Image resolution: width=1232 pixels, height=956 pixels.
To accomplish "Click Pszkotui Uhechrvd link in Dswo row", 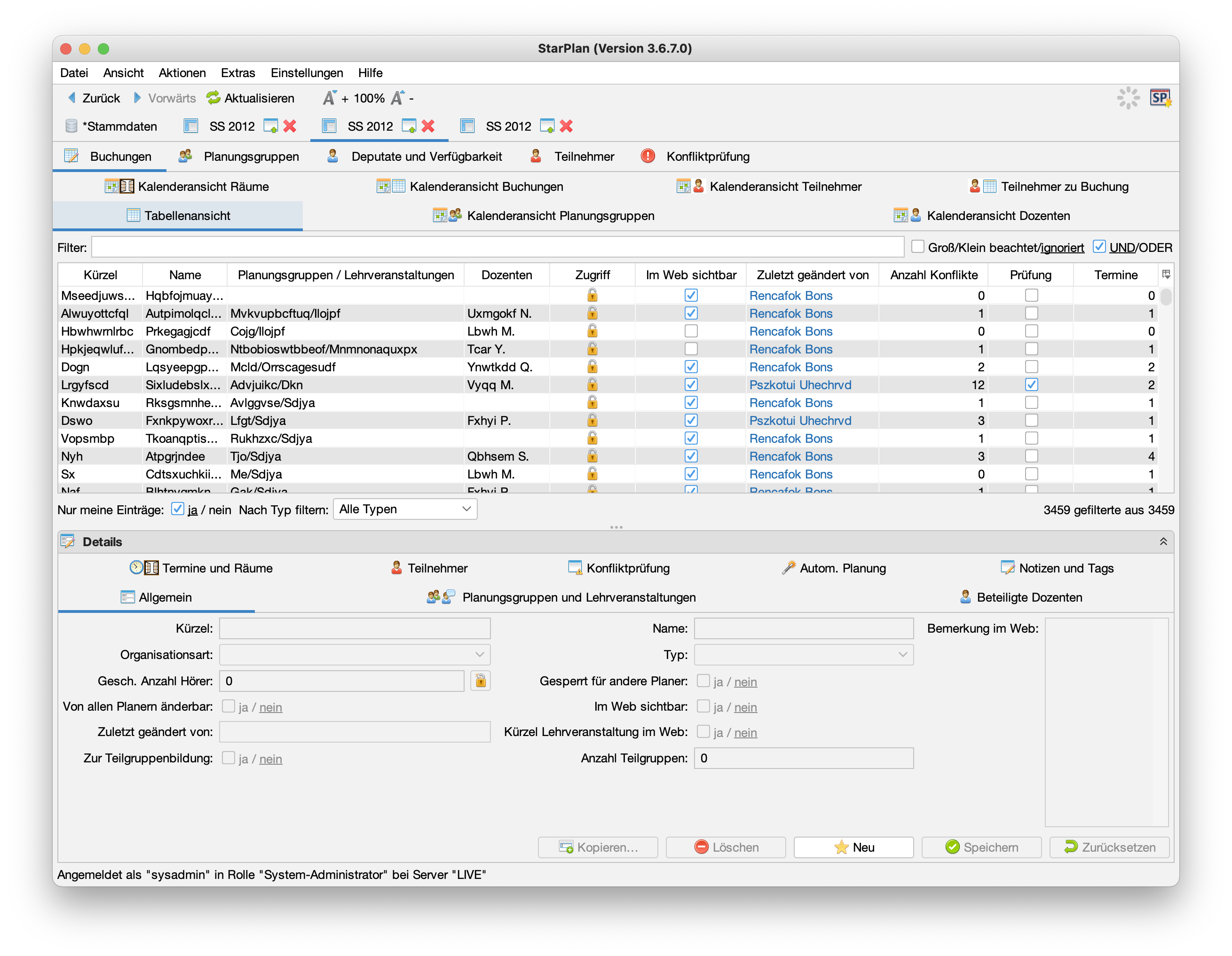I will (x=800, y=421).
